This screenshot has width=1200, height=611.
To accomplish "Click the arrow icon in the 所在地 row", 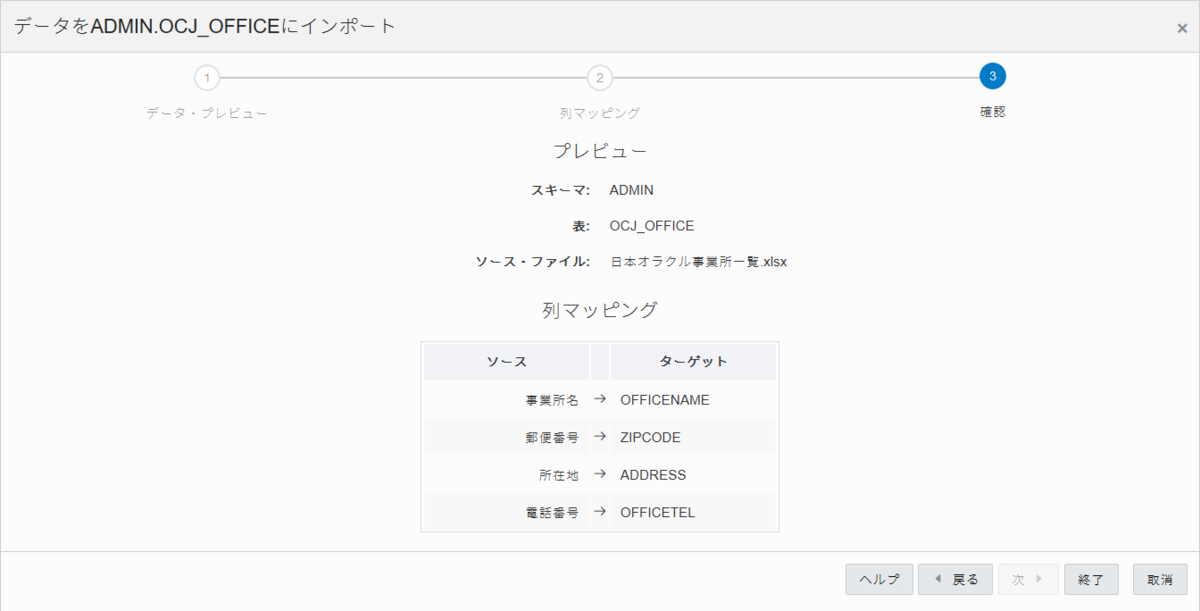I will point(600,474).
